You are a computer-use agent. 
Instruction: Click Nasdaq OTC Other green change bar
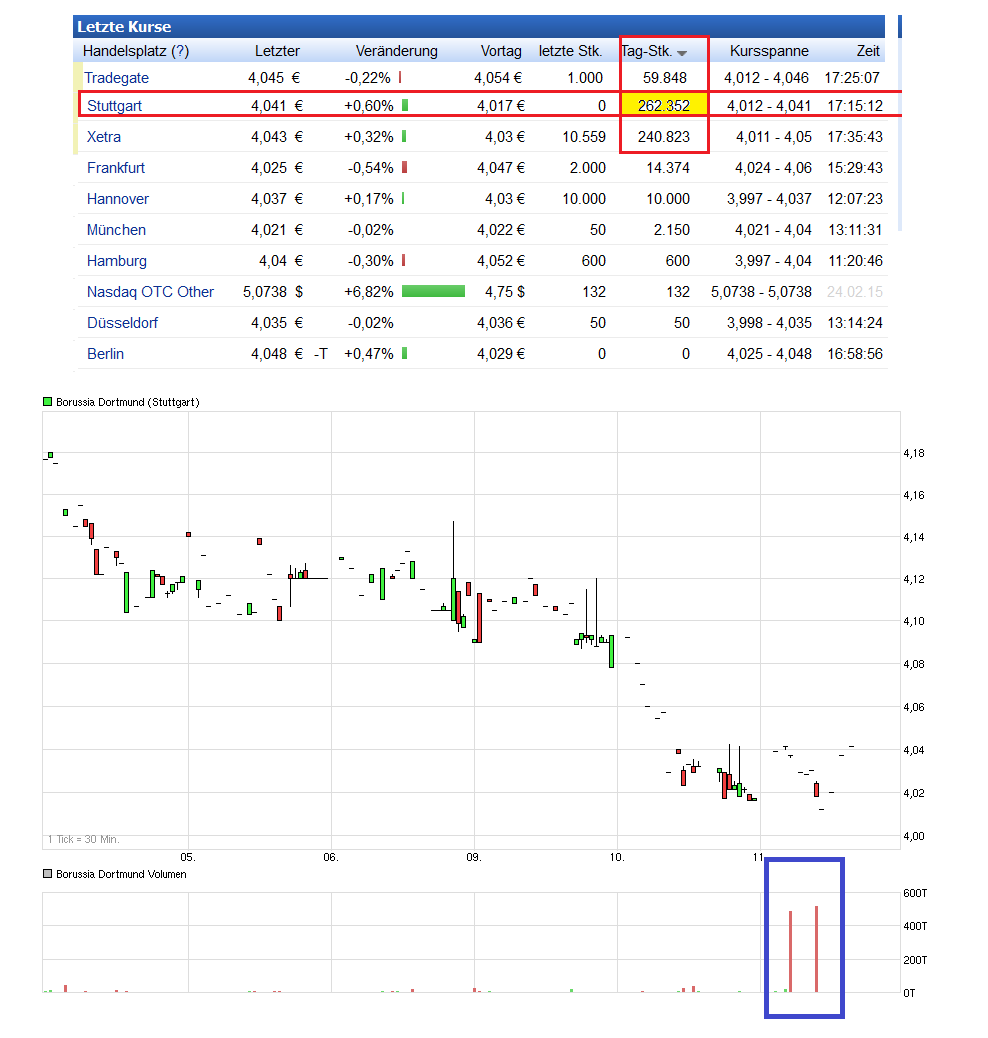pyautogui.click(x=433, y=292)
